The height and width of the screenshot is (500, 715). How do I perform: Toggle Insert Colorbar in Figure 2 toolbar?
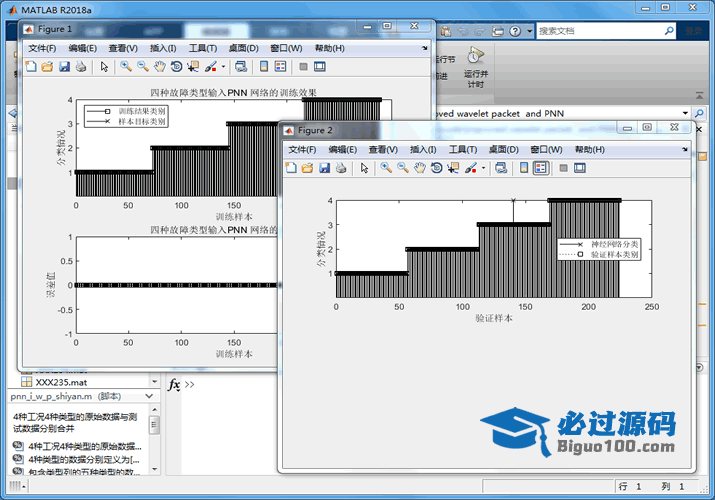(523, 168)
